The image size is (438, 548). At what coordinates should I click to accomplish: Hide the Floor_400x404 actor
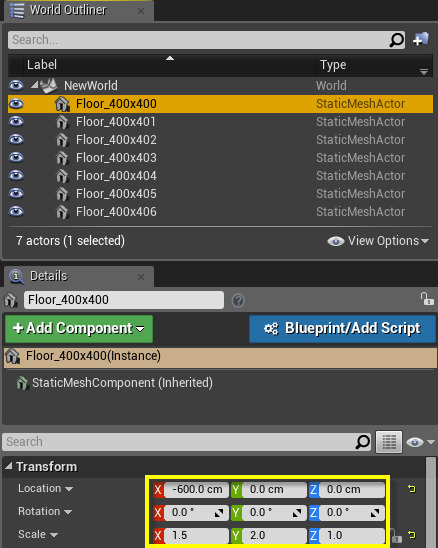point(16,175)
